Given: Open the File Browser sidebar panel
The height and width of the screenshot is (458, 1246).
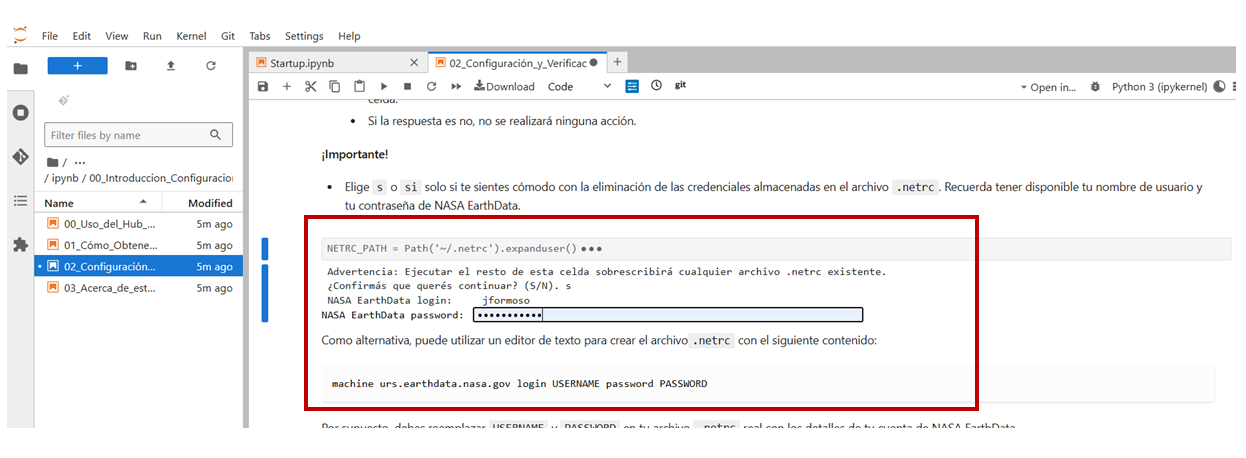Looking at the screenshot, I should click(20, 68).
